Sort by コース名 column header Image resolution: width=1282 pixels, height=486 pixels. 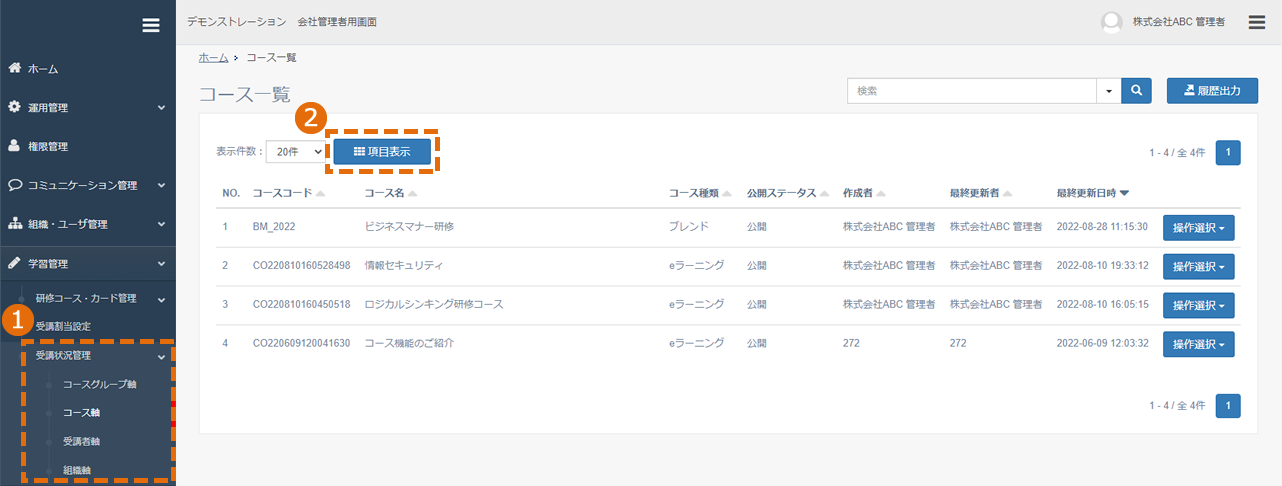coord(391,193)
